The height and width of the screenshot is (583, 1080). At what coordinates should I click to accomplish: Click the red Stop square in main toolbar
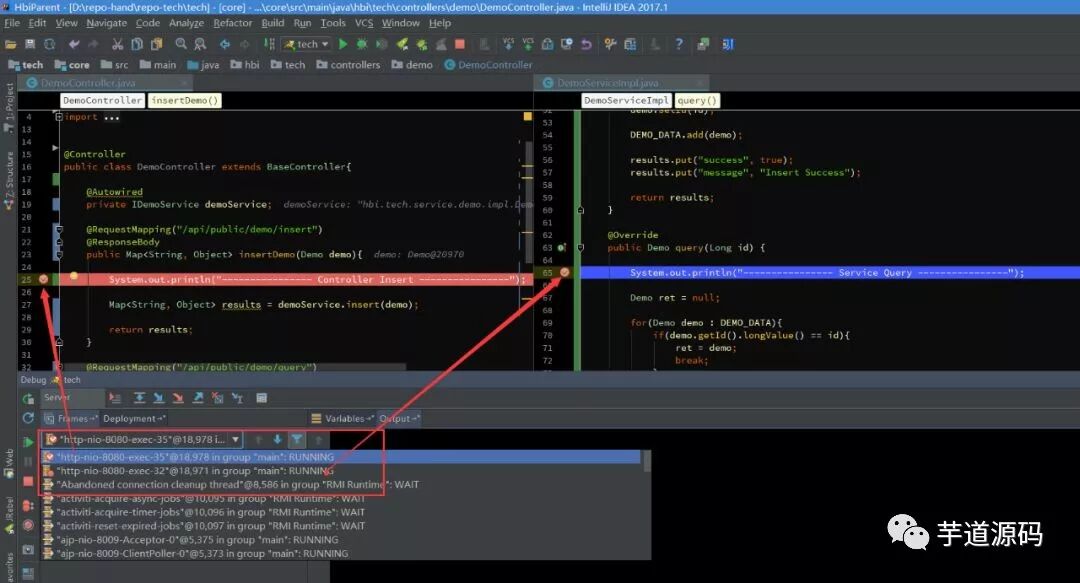click(459, 44)
